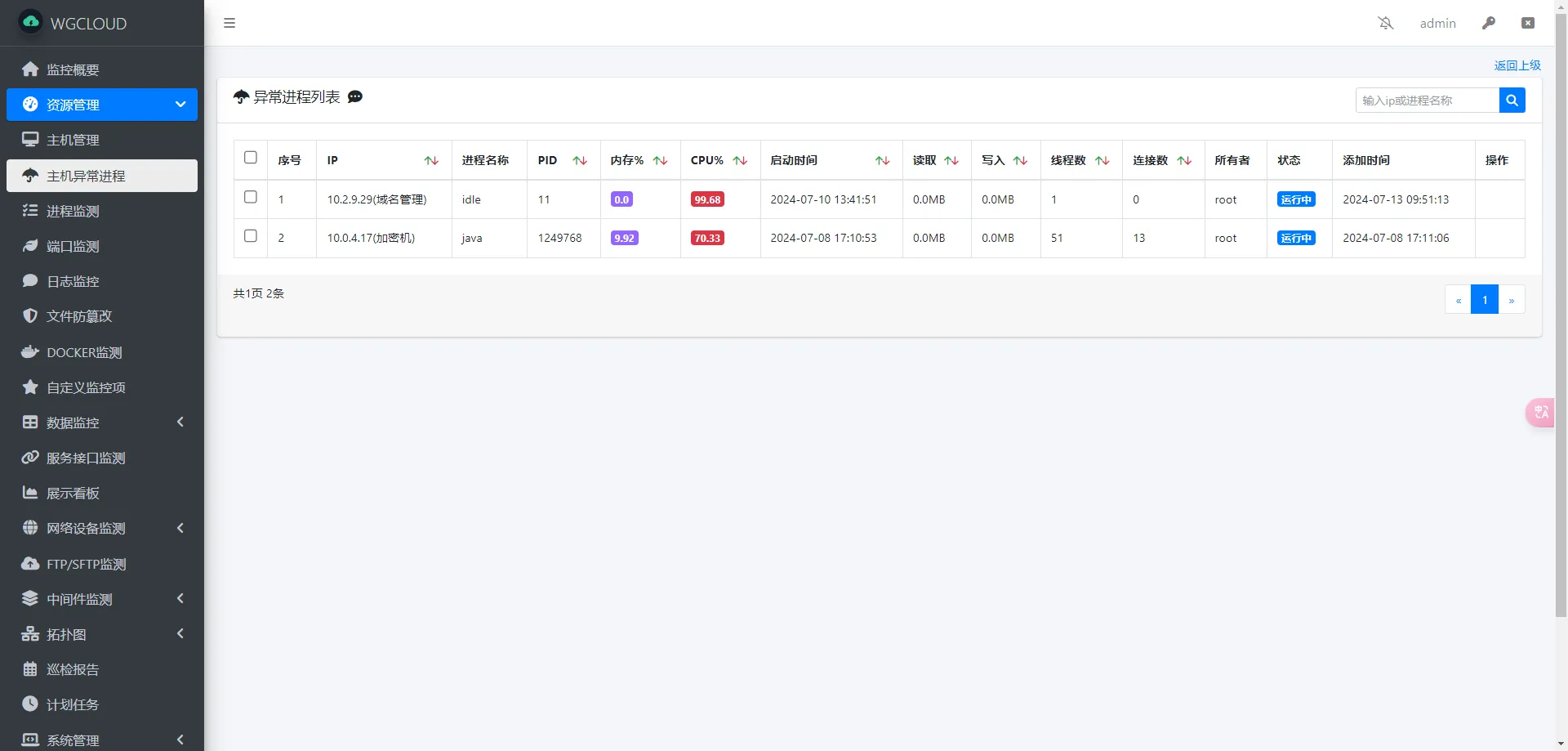This screenshot has width=1568, height=751.
Task: Open 进程监测 in the sidebar
Action: point(102,211)
